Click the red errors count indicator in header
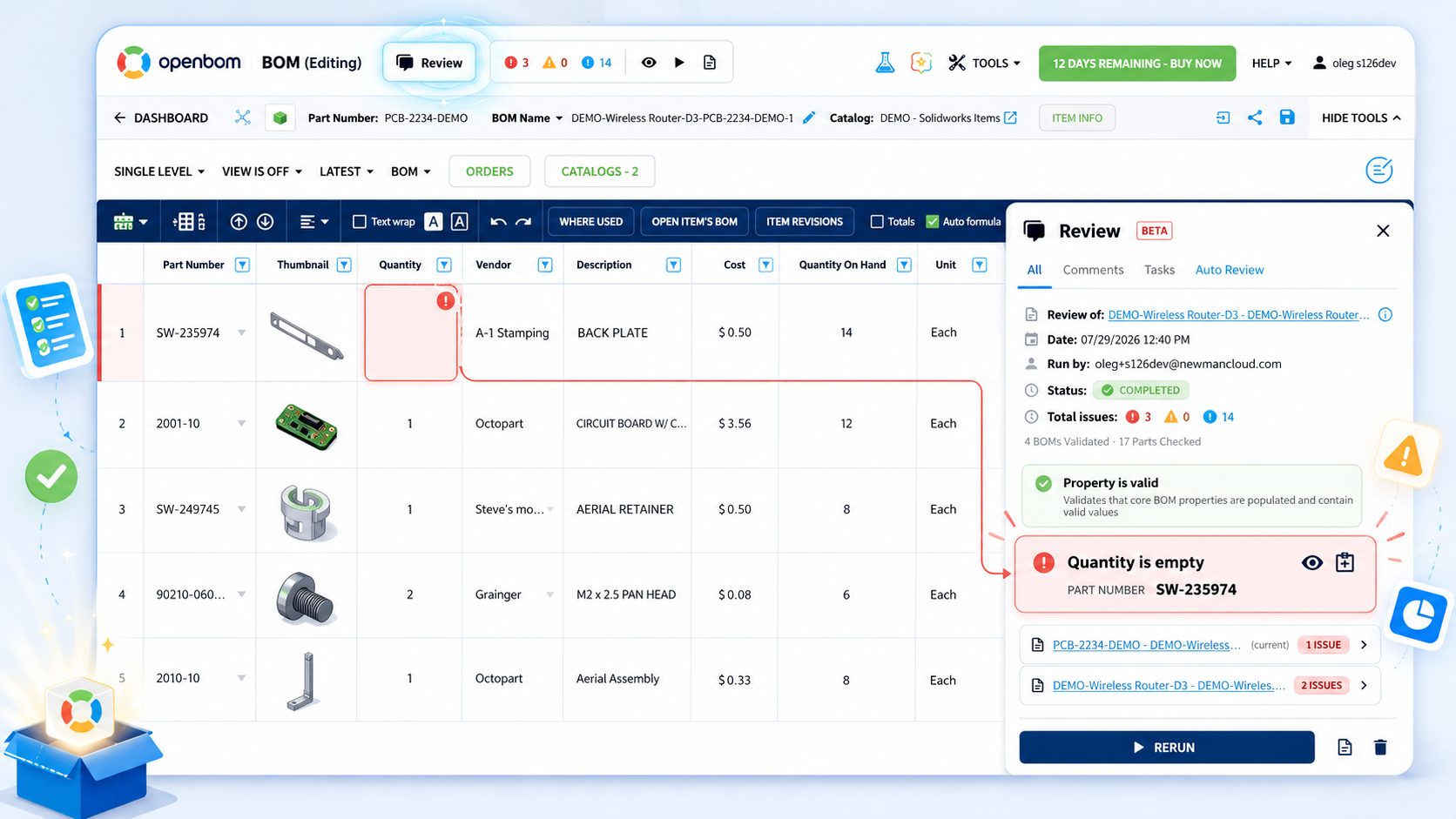The width and height of the screenshot is (1456, 819). pos(516,63)
